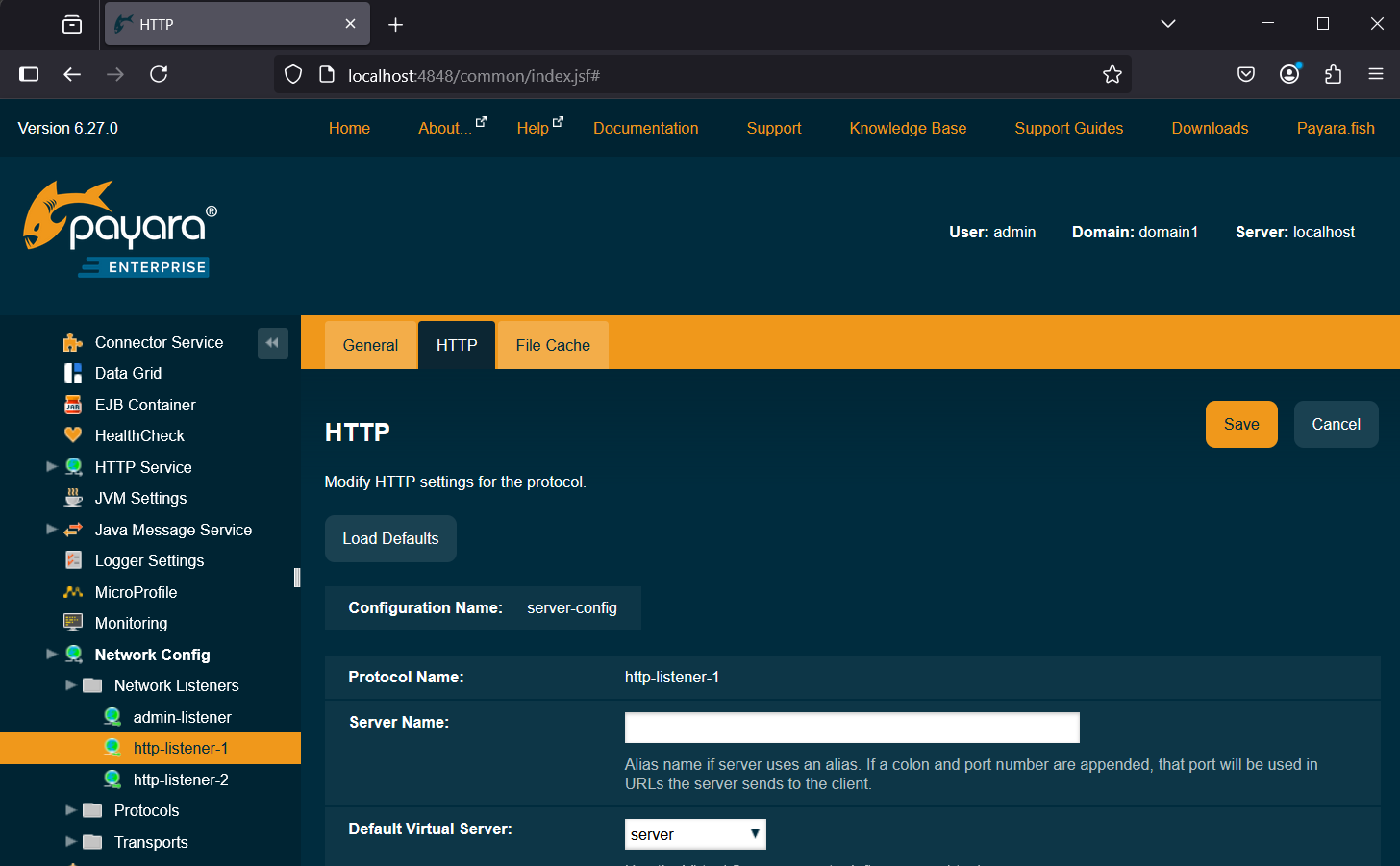
Task: Click the HealthCheck heart icon
Action: pyautogui.click(x=73, y=435)
